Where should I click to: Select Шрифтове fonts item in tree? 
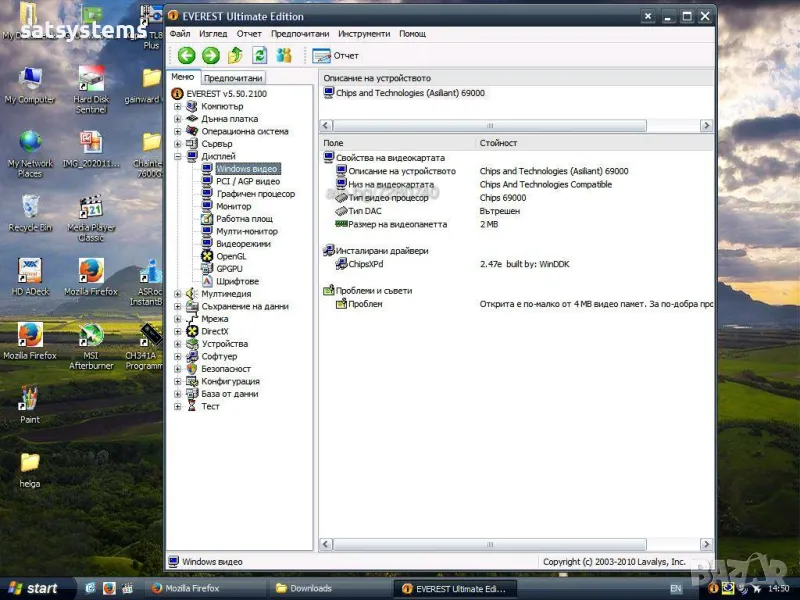[x=237, y=281]
